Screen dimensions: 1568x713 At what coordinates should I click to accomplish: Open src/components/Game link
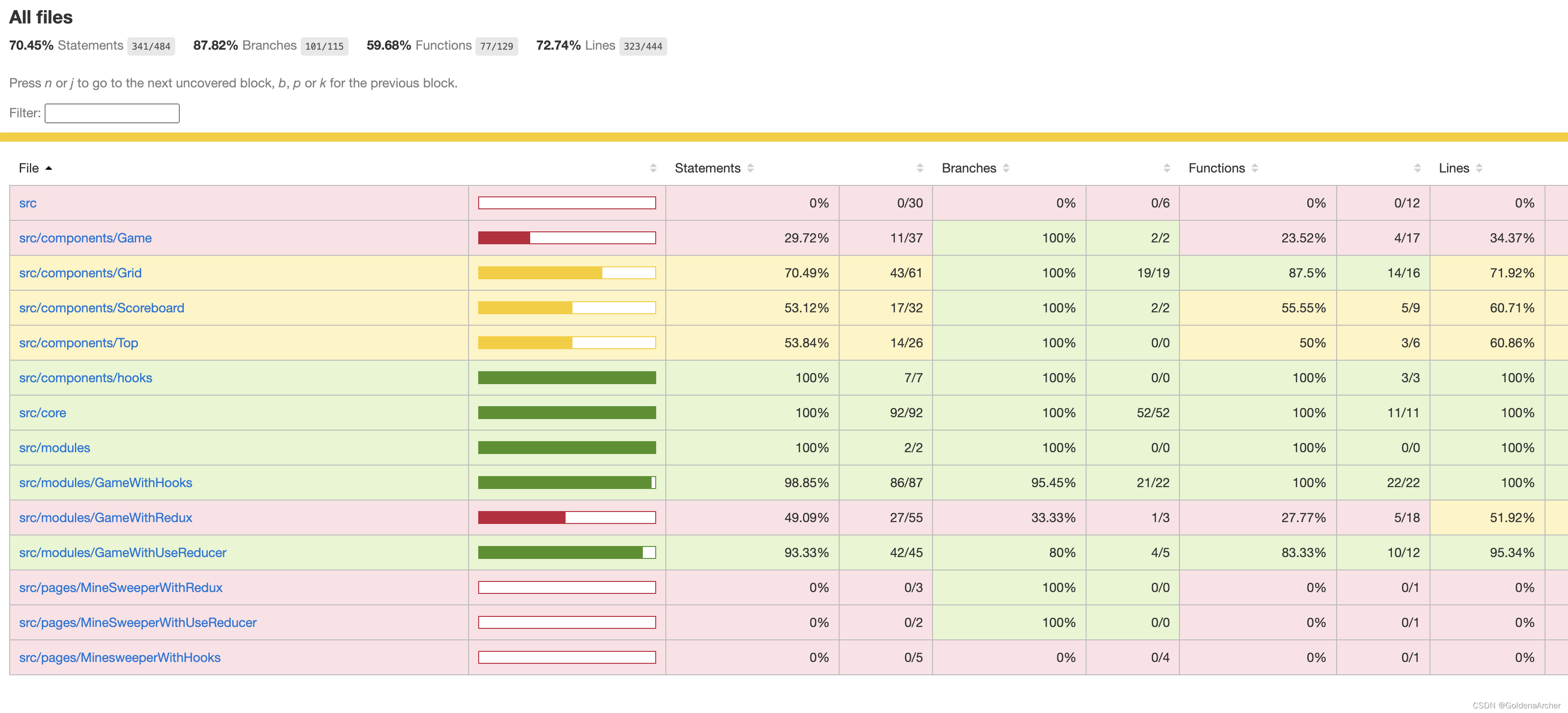tap(85, 238)
